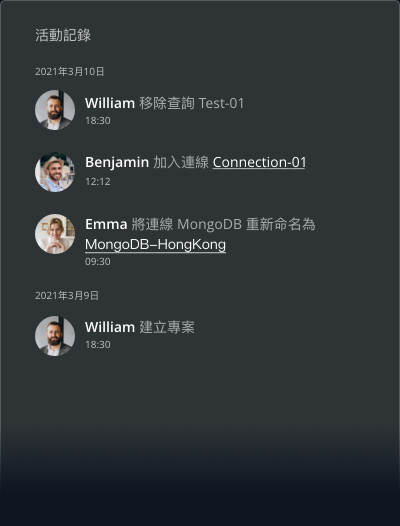The height and width of the screenshot is (526, 400).
Task: Click the 18:30 timestamp under 建立專案
Action: coord(98,345)
